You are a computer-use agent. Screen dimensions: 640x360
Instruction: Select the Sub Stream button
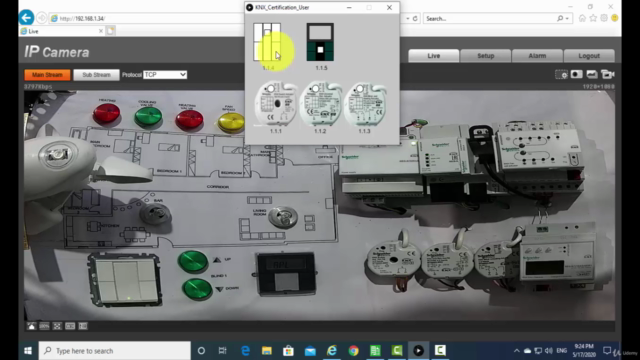coord(96,75)
